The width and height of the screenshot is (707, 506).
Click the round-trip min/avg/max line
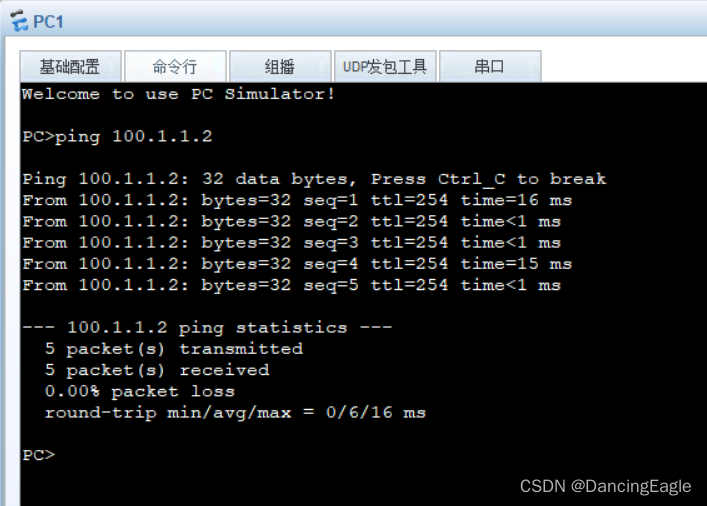[x=235, y=412]
